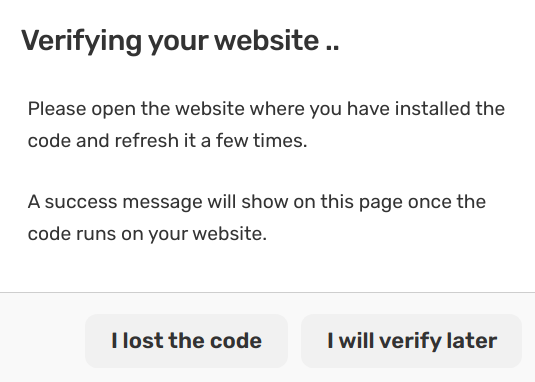The width and height of the screenshot is (535, 382).
Task: Click the divider line above the footer buttons
Action: click(268, 292)
